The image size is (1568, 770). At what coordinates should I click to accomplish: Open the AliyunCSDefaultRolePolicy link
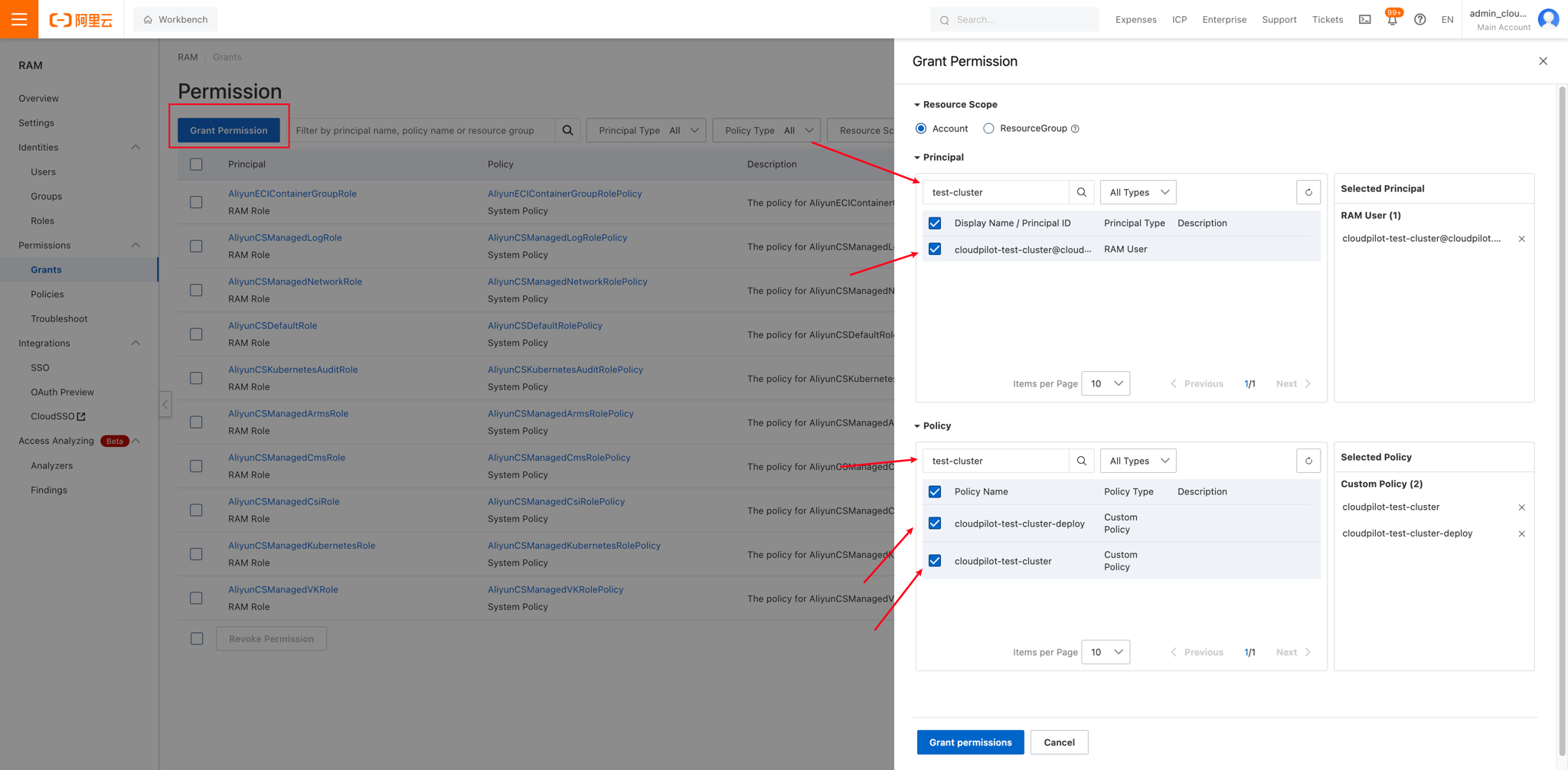[x=545, y=325]
